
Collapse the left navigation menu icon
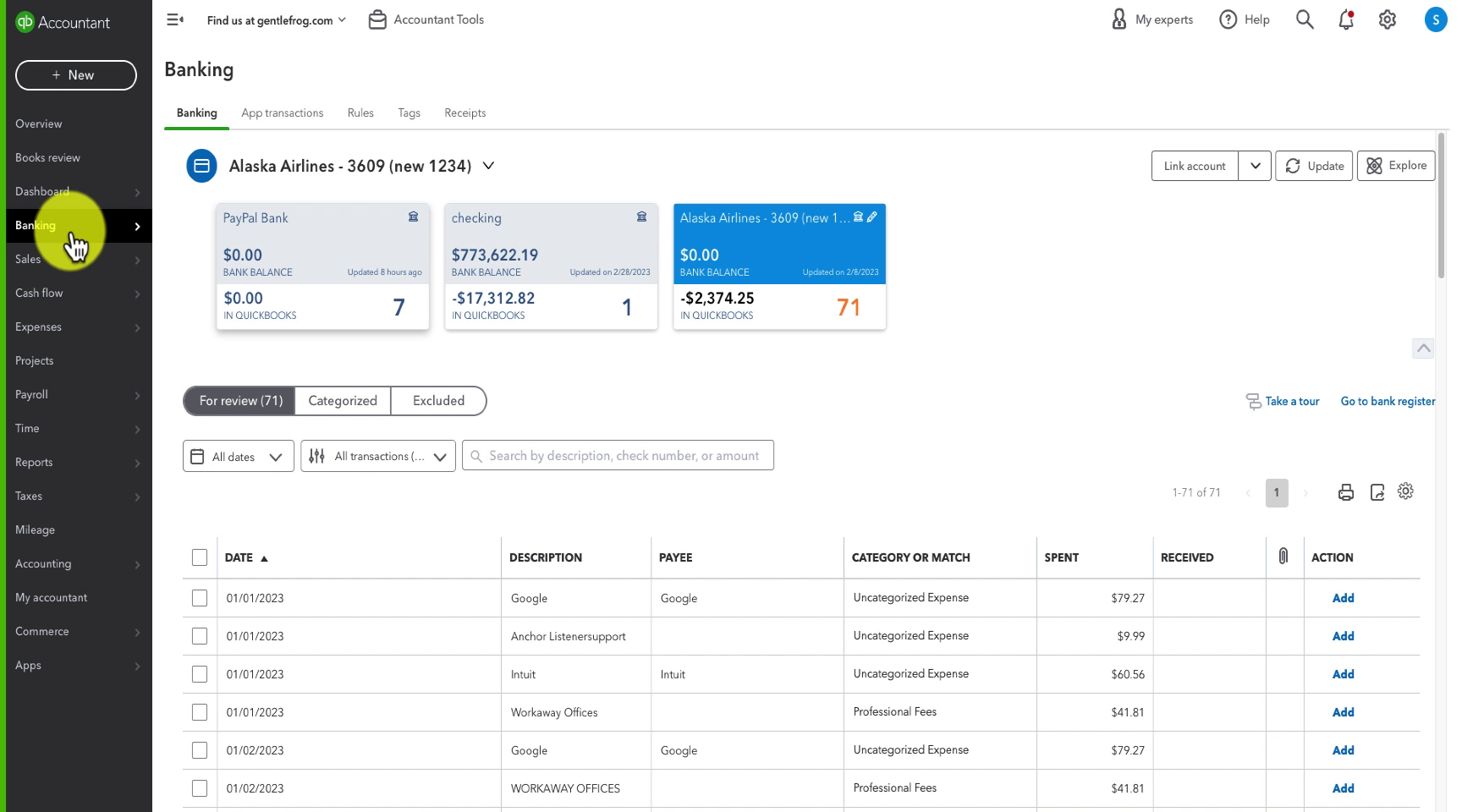pyautogui.click(x=175, y=19)
